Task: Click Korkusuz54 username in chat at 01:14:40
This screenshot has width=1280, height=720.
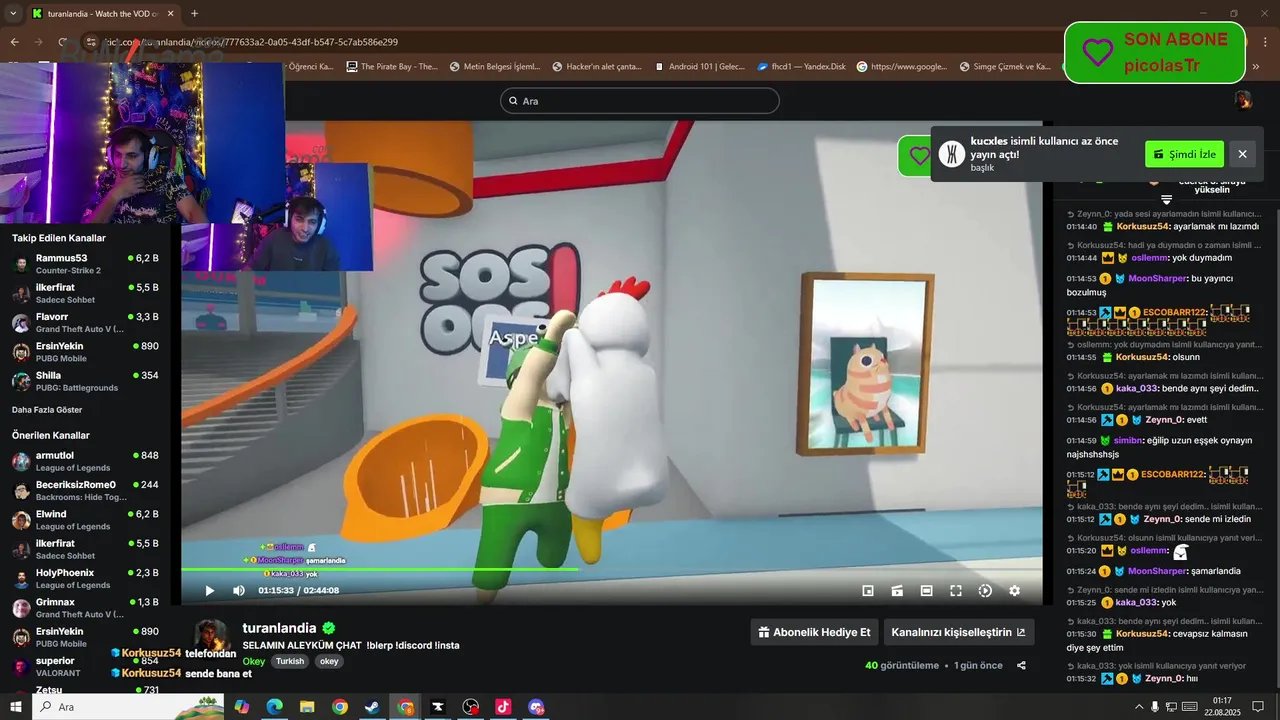Action: pos(1143,227)
